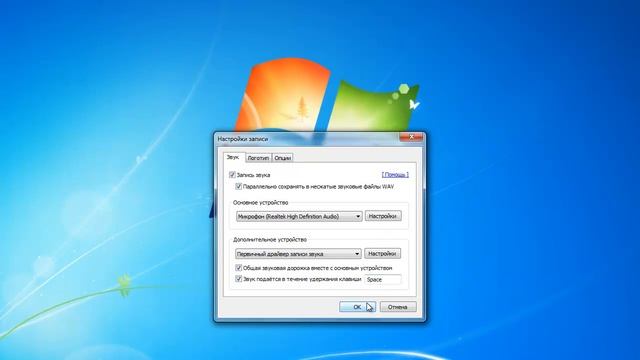Click the Space hotkey input field
The image size is (640, 360).
click(x=383, y=280)
